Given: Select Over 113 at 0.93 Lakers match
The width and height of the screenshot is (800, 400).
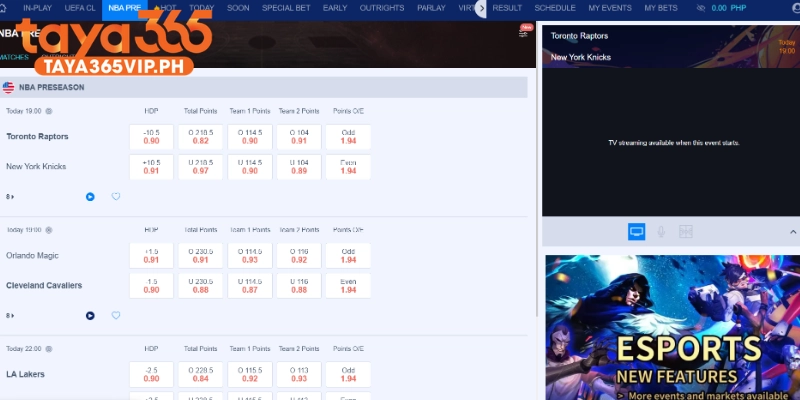Looking at the screenshot, I should tap(299, 374).
